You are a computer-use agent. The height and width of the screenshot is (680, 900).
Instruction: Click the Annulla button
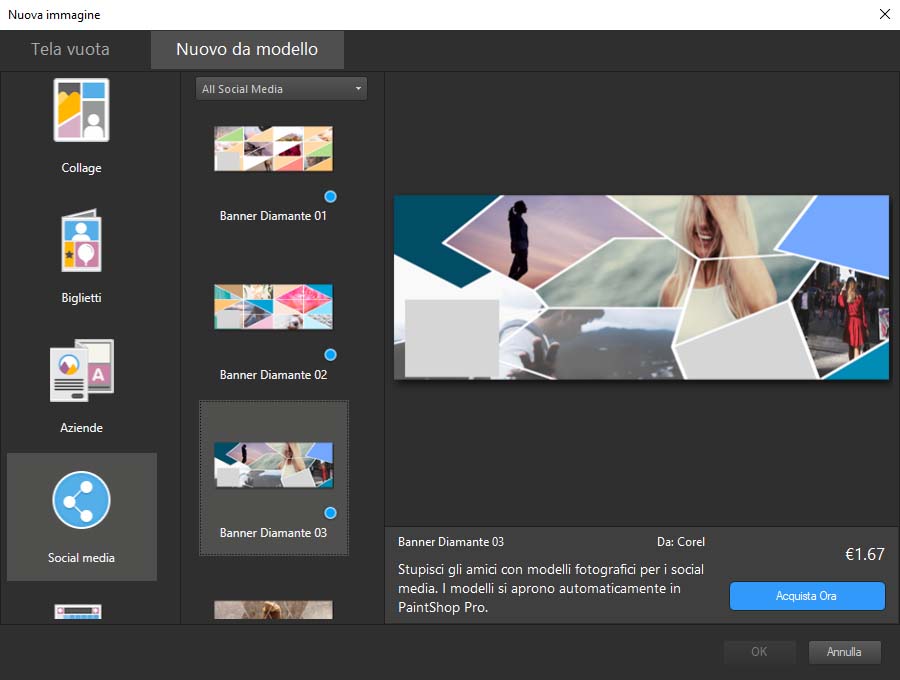pyautogui.click(x=844, y=652)
